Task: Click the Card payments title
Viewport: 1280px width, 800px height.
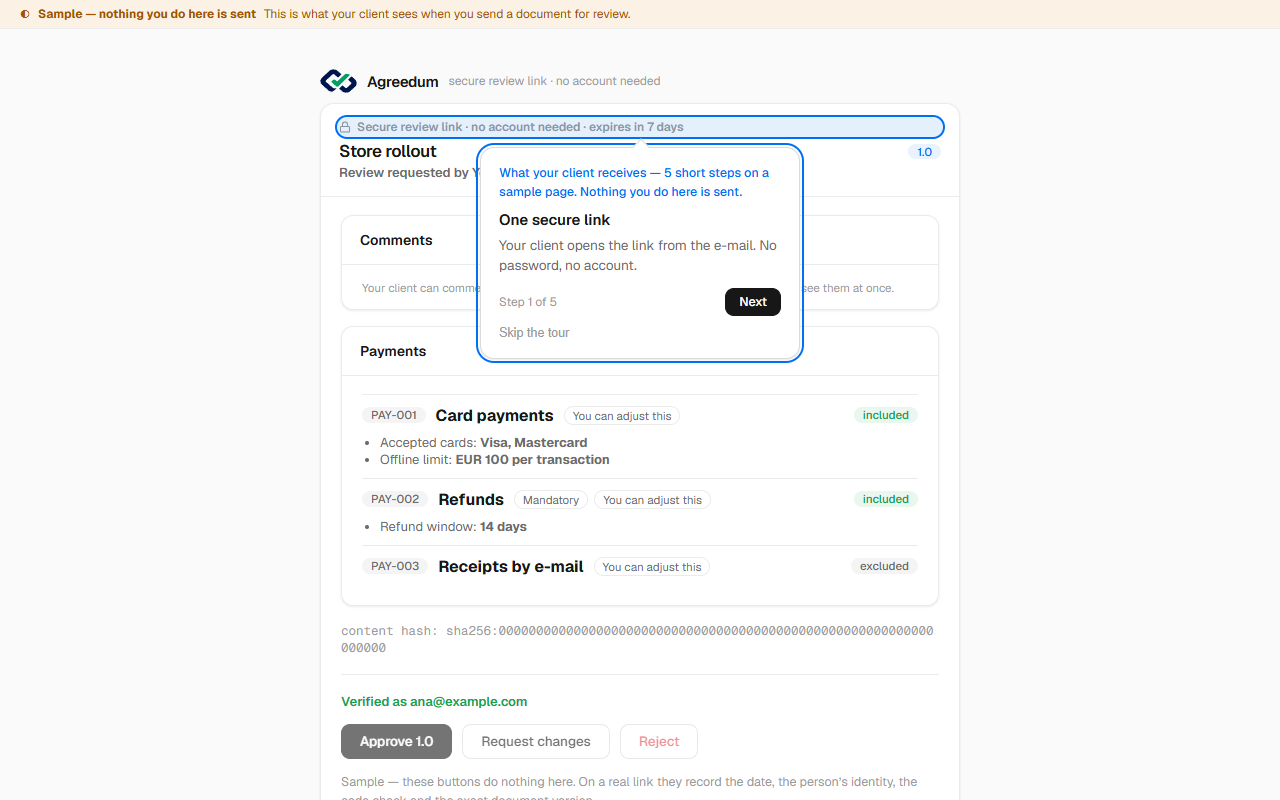Action: 494,415
